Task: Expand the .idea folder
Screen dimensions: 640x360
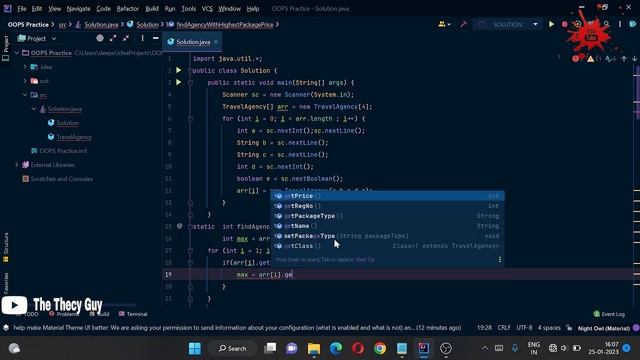Action: pos(25,67)
